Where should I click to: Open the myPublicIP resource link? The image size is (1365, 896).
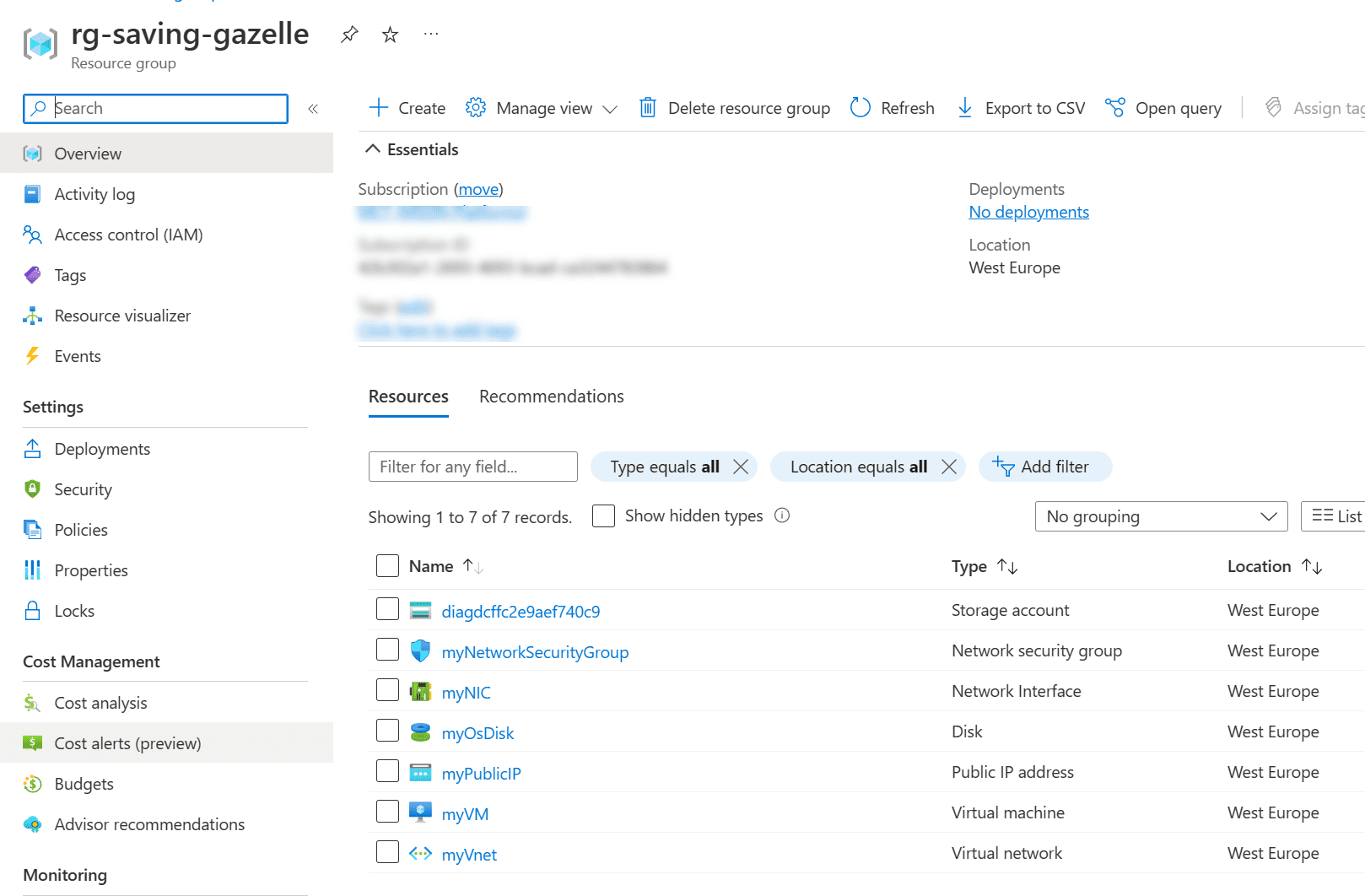click(x=482, y=774)
